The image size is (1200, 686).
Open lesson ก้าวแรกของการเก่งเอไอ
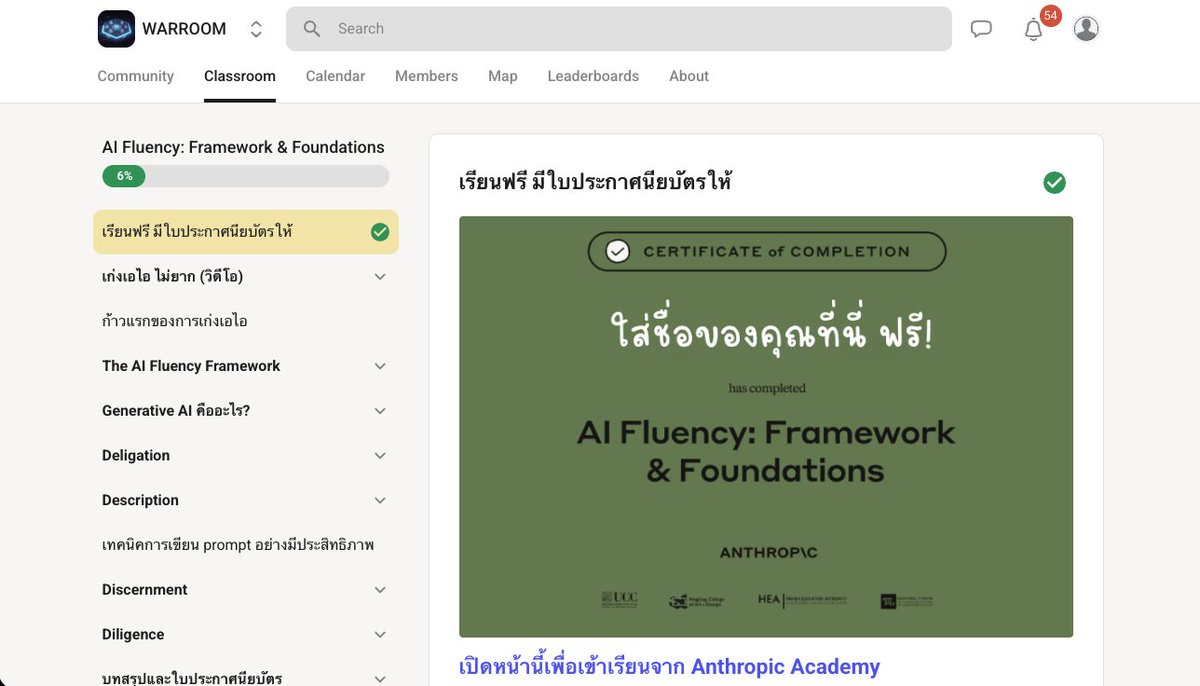point(175,321)
